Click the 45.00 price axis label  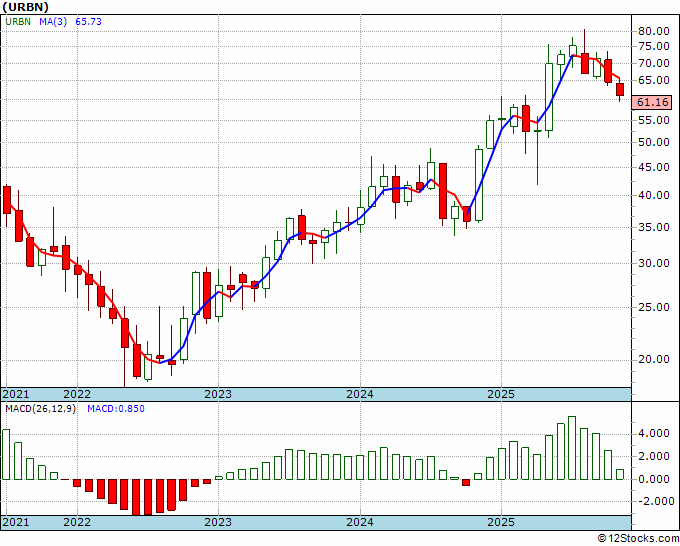654,167
